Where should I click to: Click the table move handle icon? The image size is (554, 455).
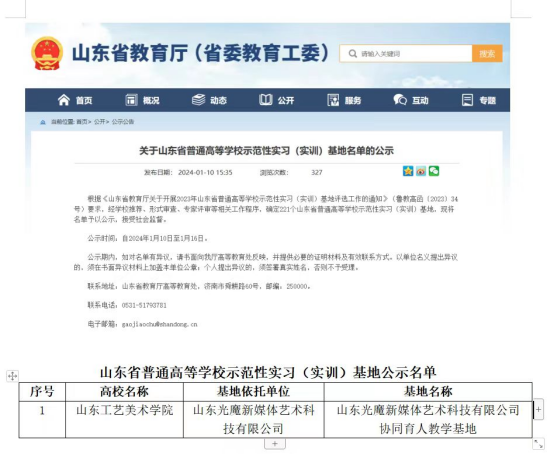[12, 376]
